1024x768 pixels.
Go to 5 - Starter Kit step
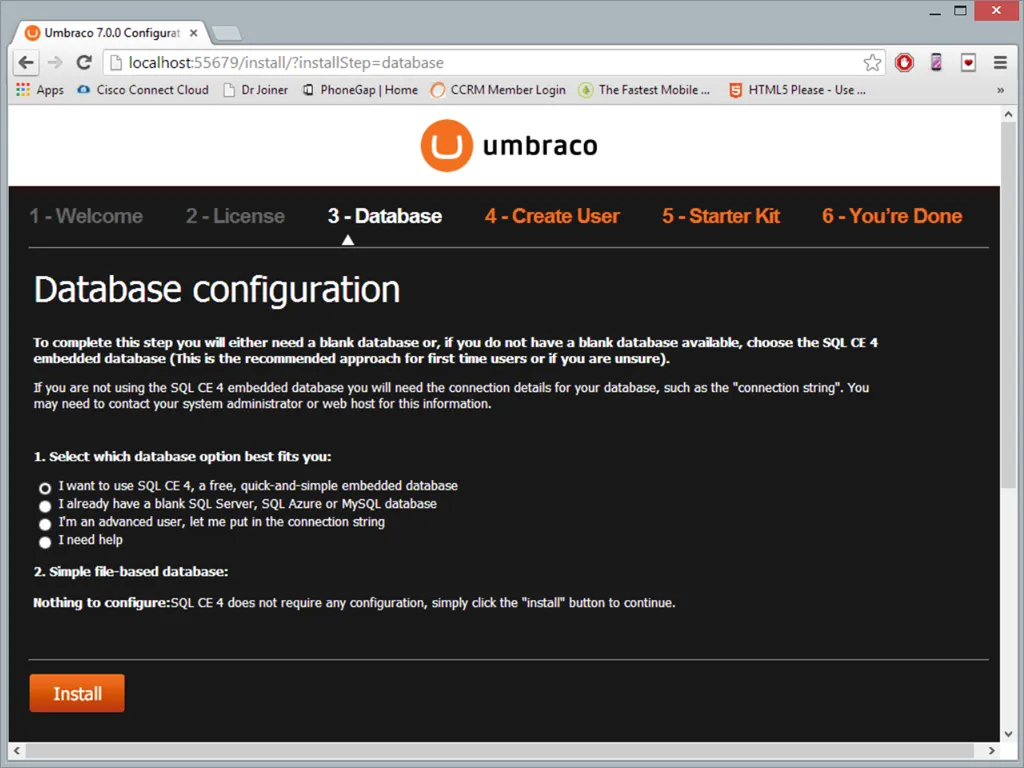[720, 216]
